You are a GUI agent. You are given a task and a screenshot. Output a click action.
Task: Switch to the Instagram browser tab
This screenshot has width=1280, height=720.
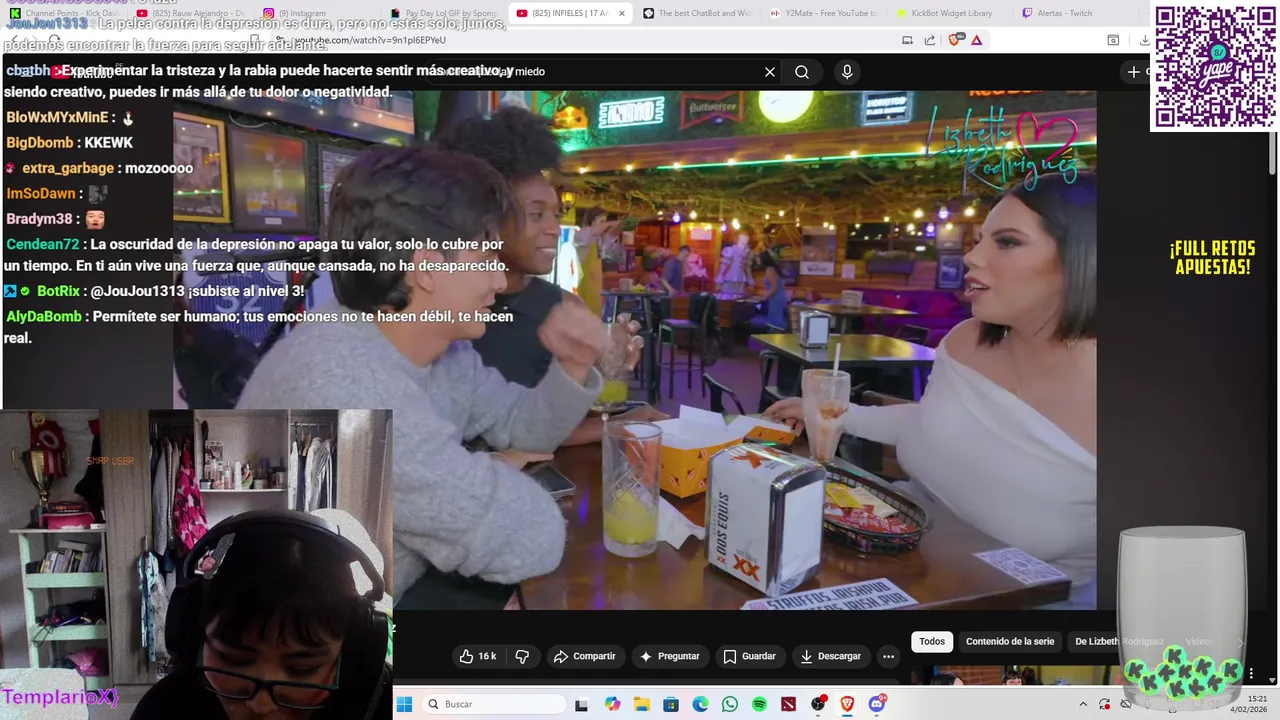point(316,13)
